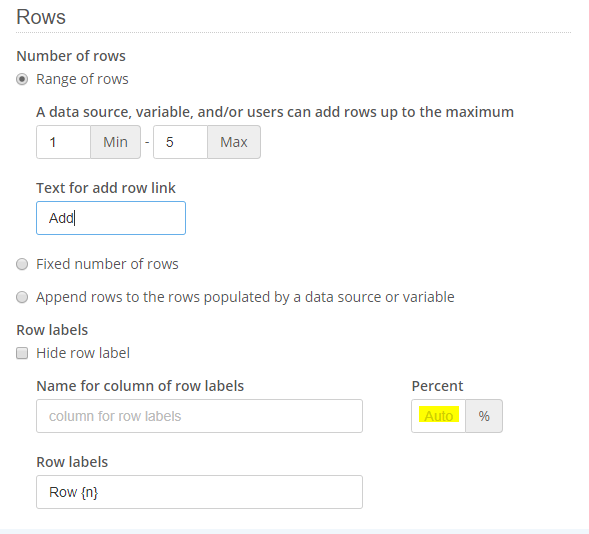The image size is (589, 534).
Task: Click the Percent label
Action: tap(438, 386)
